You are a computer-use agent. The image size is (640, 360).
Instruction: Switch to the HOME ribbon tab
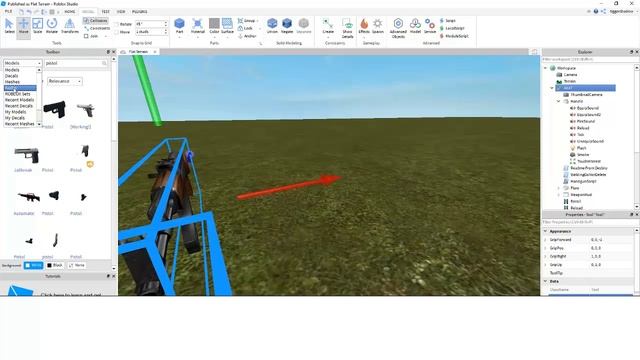(70, 11)
